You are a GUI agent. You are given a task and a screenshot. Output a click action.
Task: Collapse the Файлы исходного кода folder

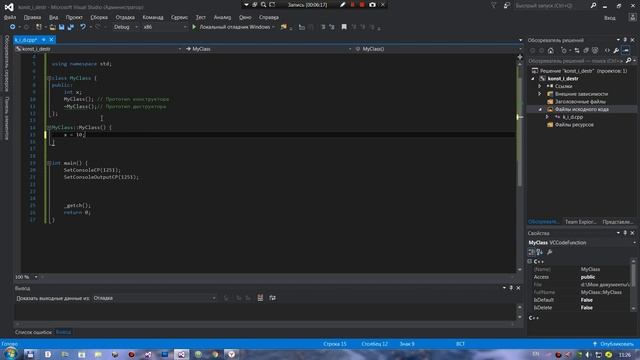[x=540, y=110]
